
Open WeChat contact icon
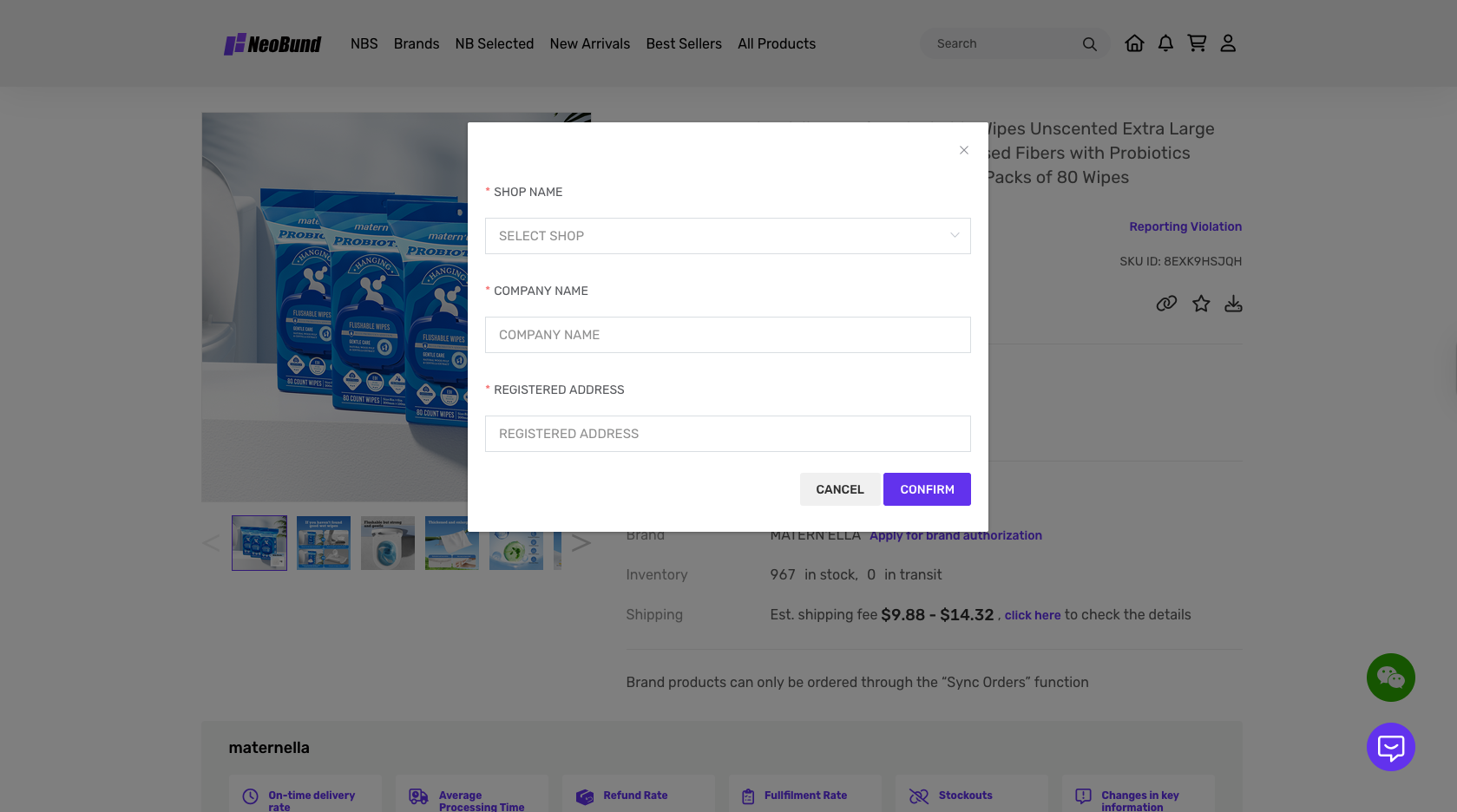pos(1391,678)
